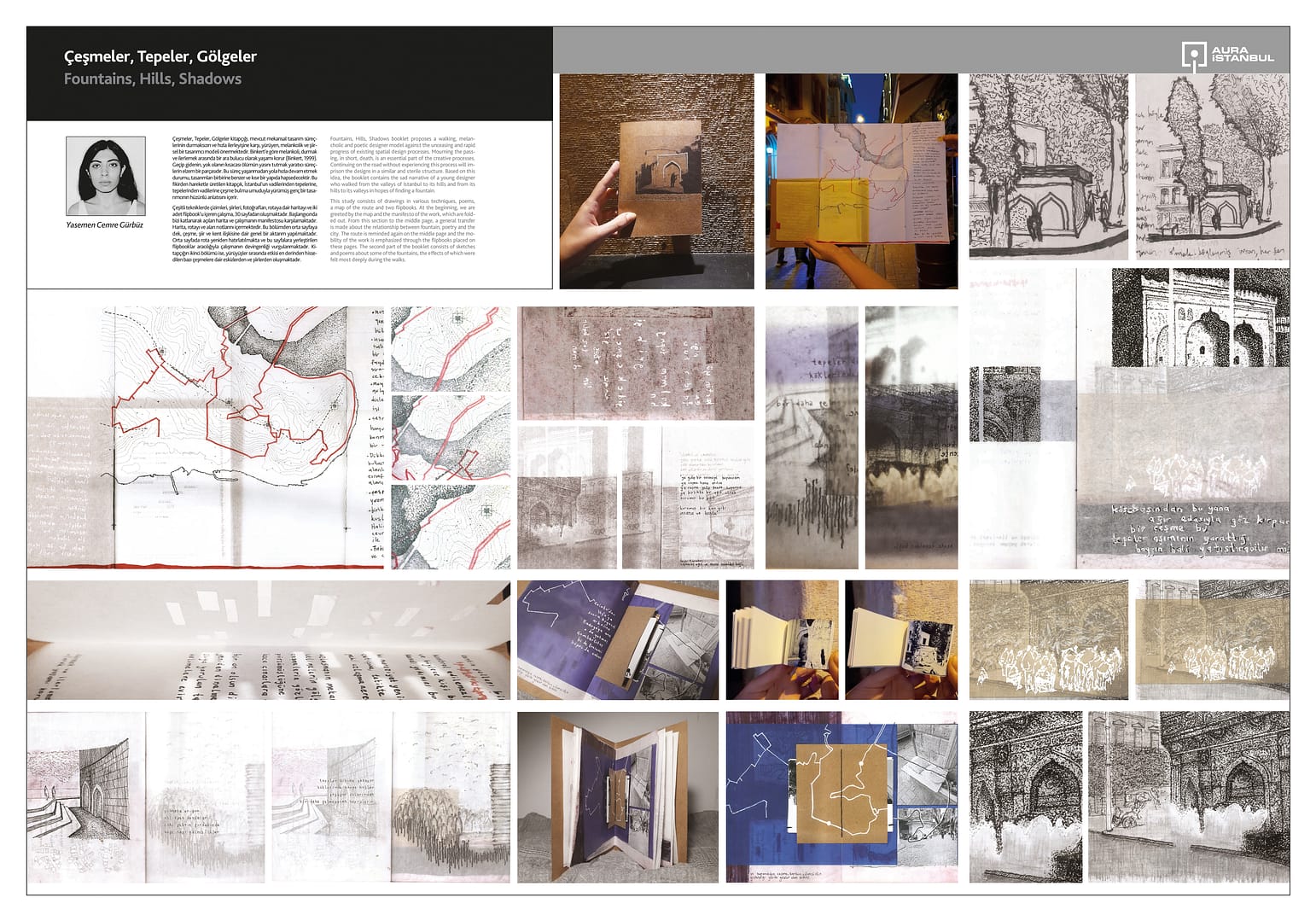Image resolution: width=1316 pixels, height=921 pixels.
Task: View the standing open booklet photo
Action: [617, 797]
